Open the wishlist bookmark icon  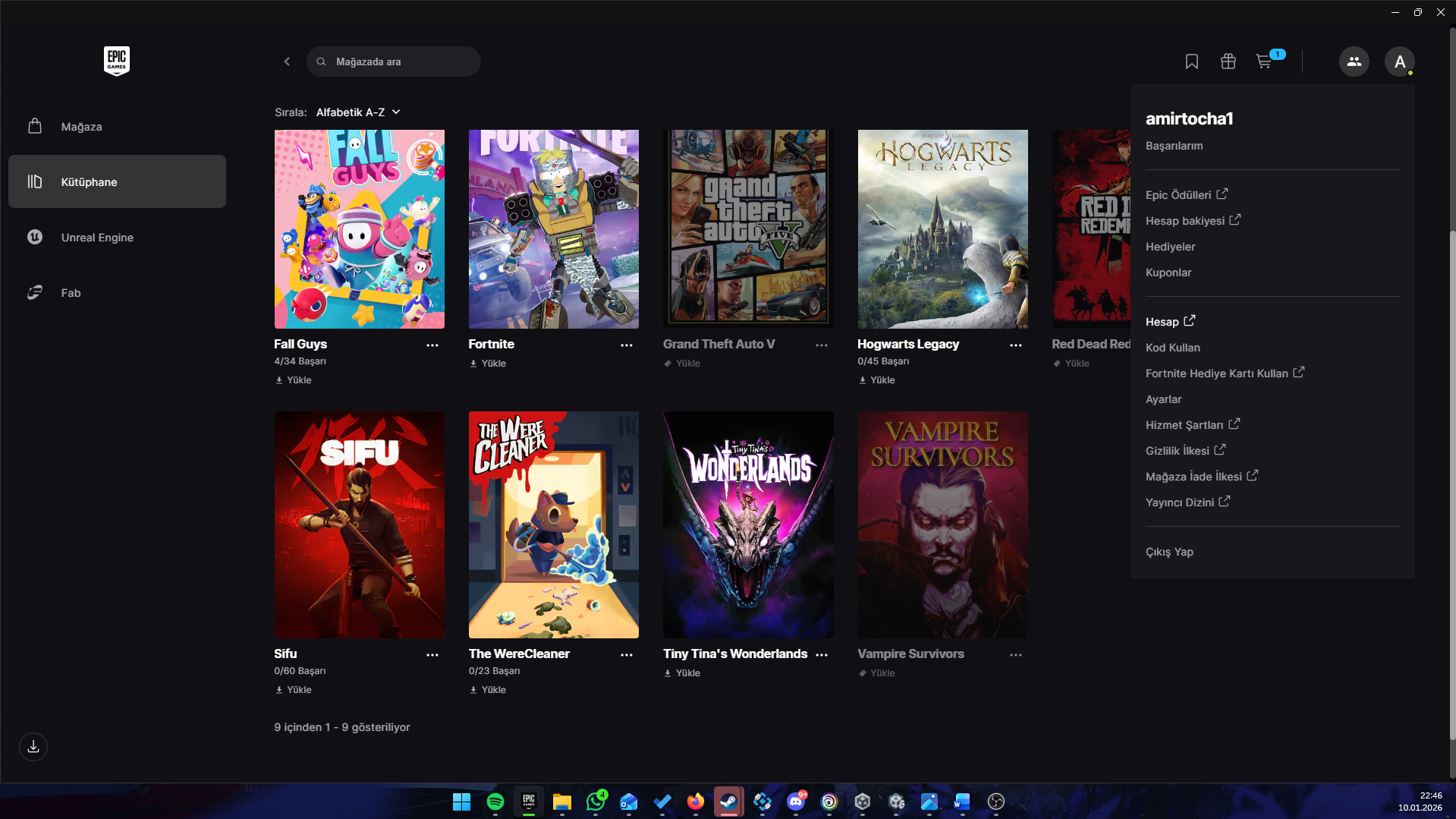coord(1192,61)
